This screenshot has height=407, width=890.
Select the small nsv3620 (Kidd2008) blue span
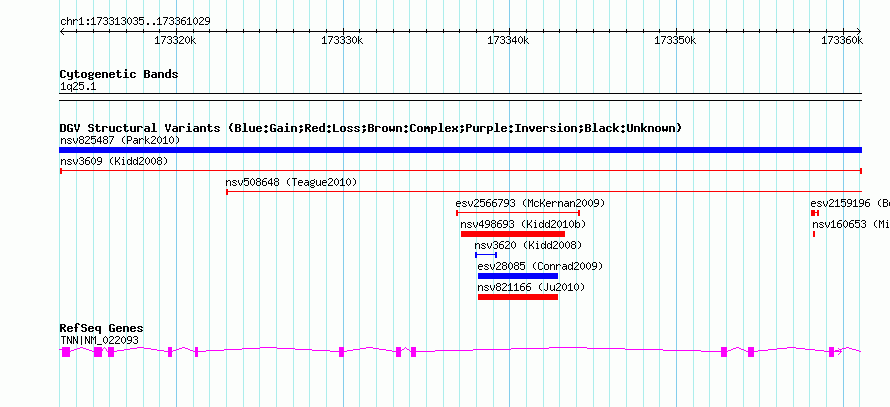(x=486, y=255)
